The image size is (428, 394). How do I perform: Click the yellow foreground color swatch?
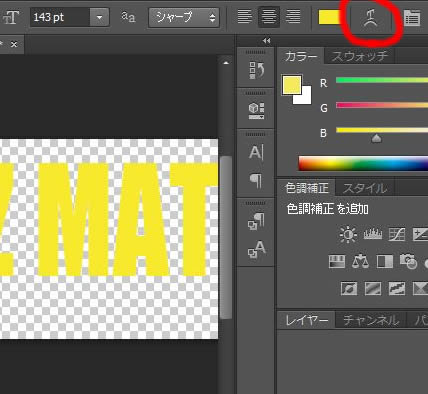click(x=291, y=84)
